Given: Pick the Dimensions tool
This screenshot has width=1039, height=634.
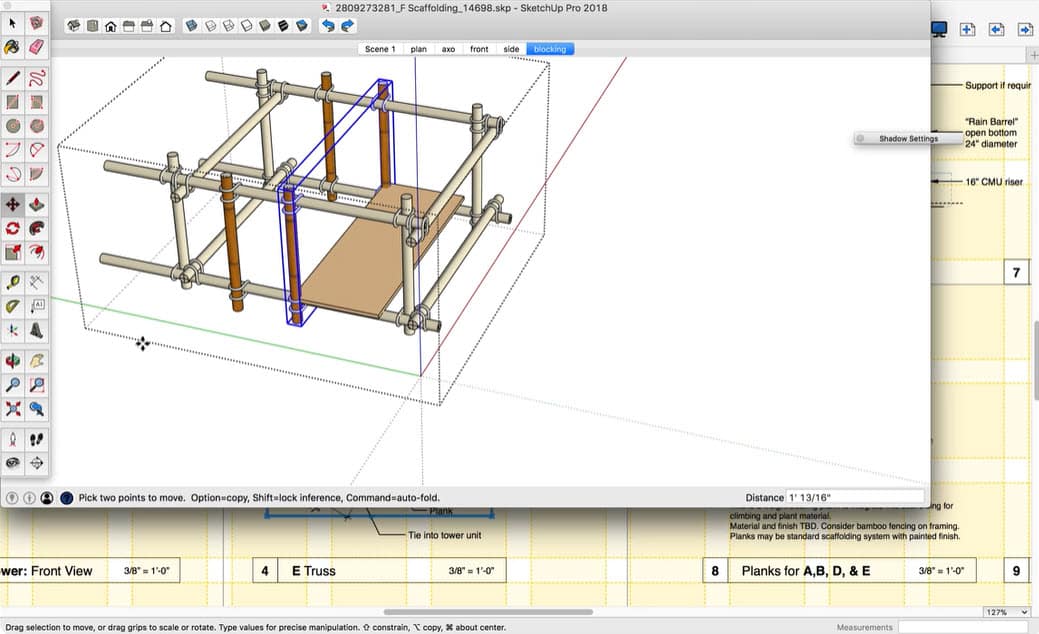Looking at the screenshot, I should click(36, 283).
